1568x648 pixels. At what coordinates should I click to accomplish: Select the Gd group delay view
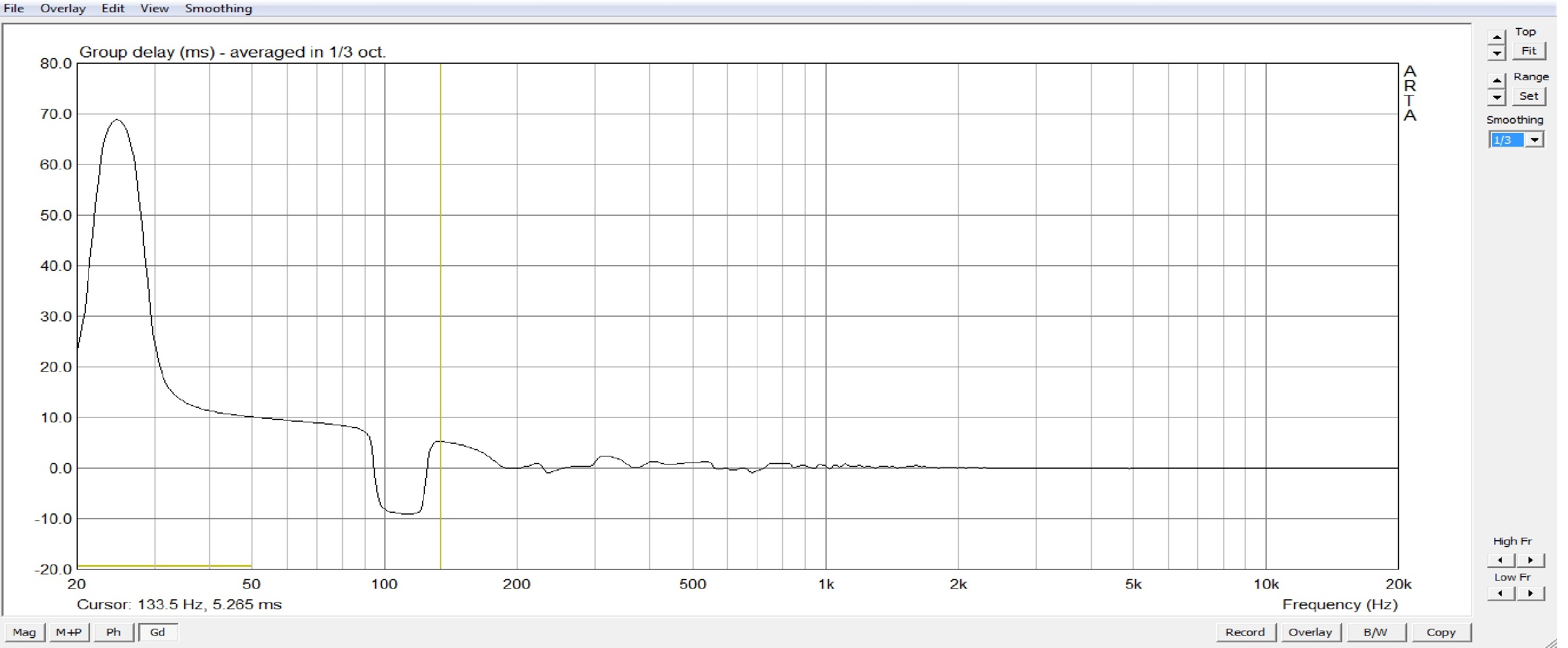coord(157,632)
